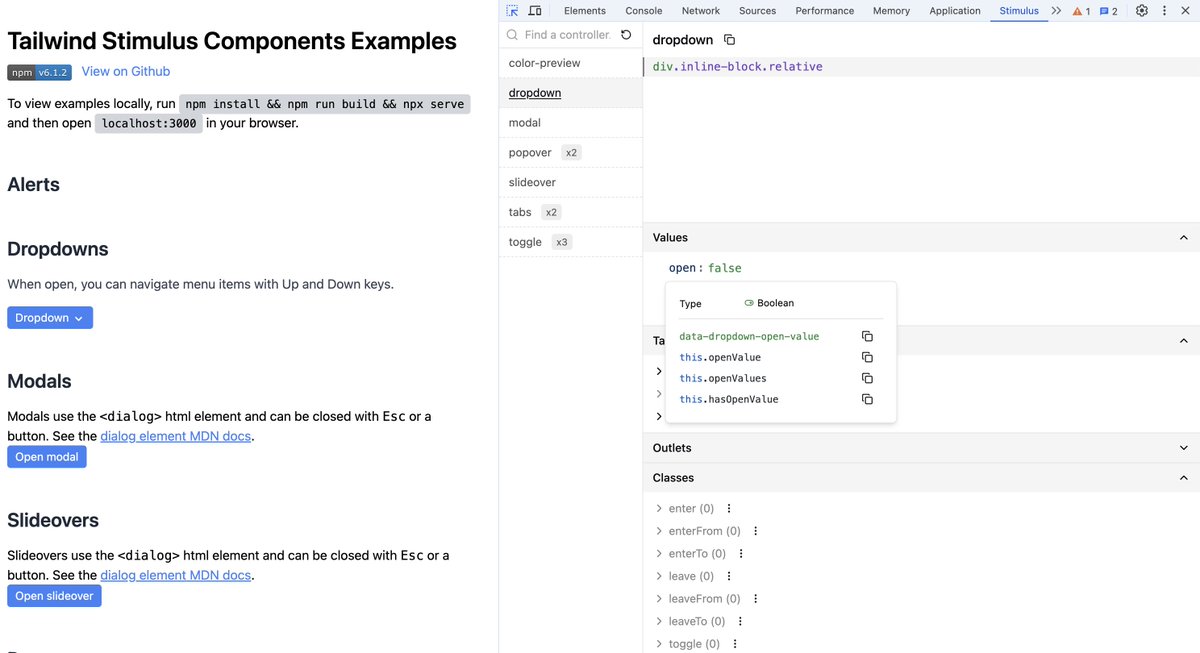Expand the leaveFrom (0) class row
Image resolution: width=1200 pixels, height=653 pixels.
click(x=659, y=598)
